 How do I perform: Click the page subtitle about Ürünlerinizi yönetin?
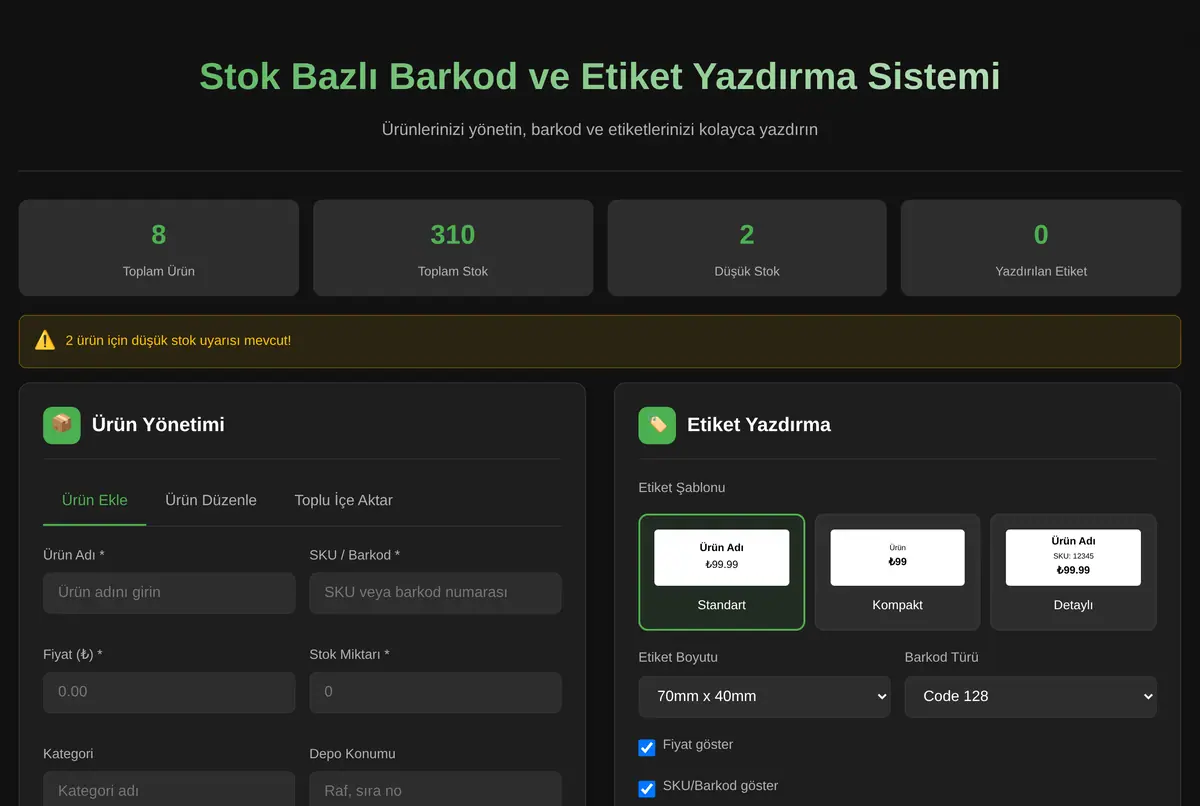(600, 130)
